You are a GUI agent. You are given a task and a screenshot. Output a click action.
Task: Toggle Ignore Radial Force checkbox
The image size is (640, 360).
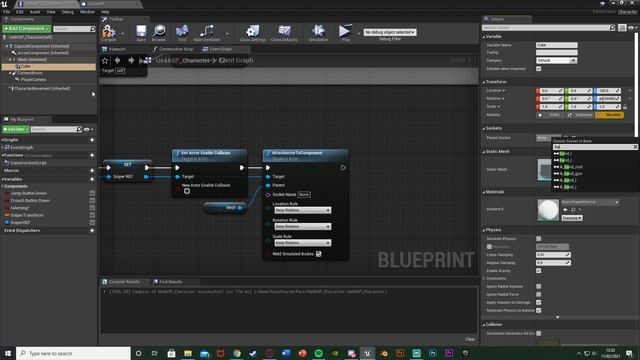(x=538, y=294)
